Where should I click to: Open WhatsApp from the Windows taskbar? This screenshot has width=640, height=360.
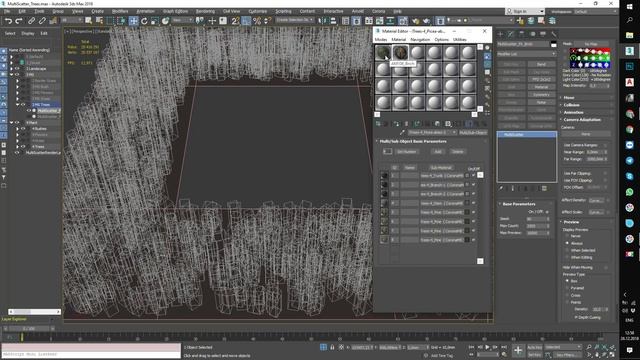click(x=629, y=192)
